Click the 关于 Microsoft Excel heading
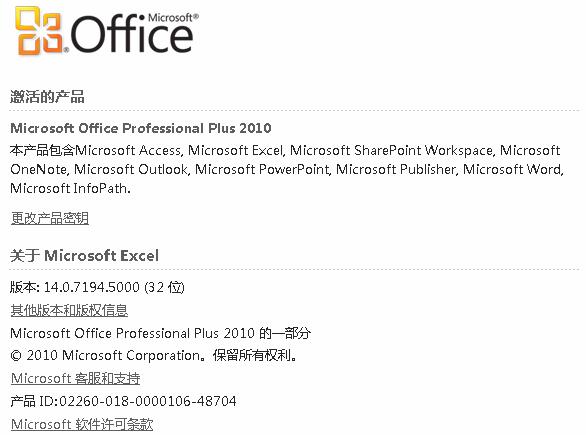Image resolution: width=586 pixels, height=435 pixels. (84, 256)
